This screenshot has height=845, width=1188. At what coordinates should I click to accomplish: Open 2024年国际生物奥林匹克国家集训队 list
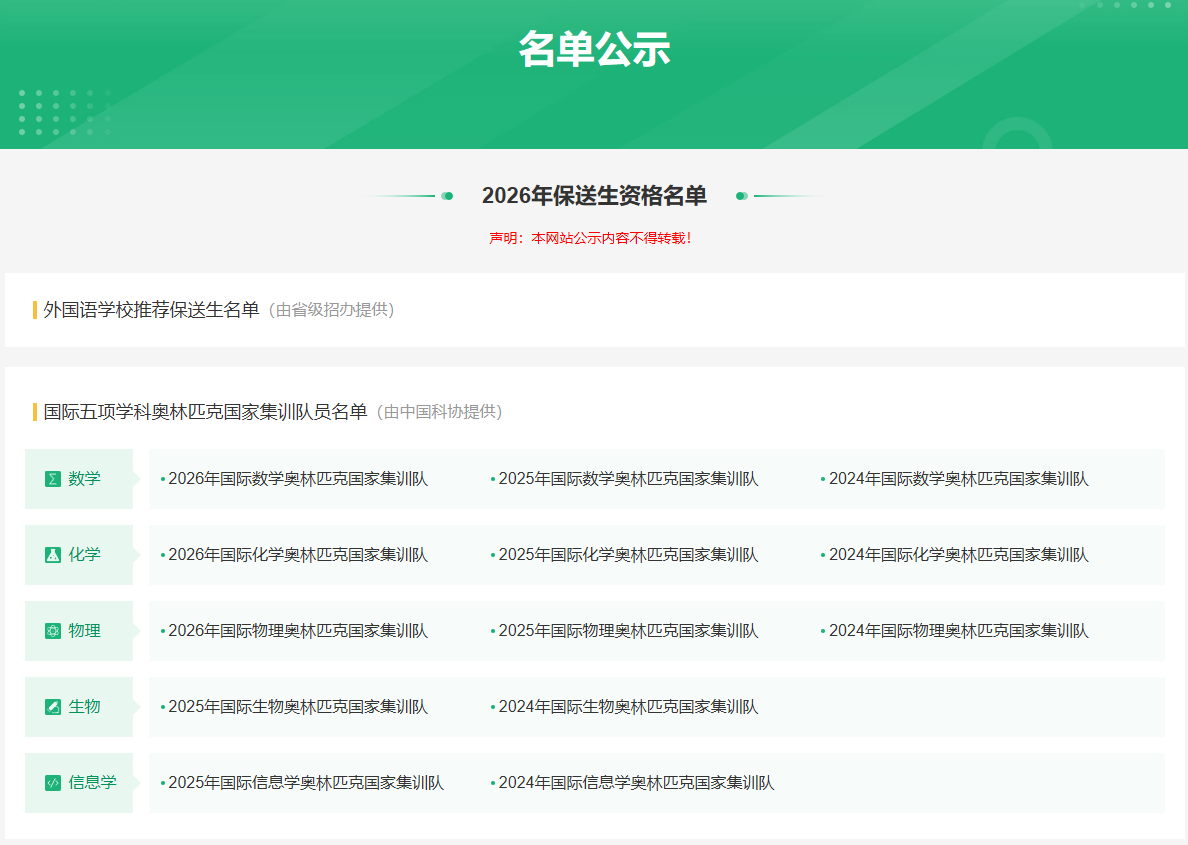coord(628,706)
